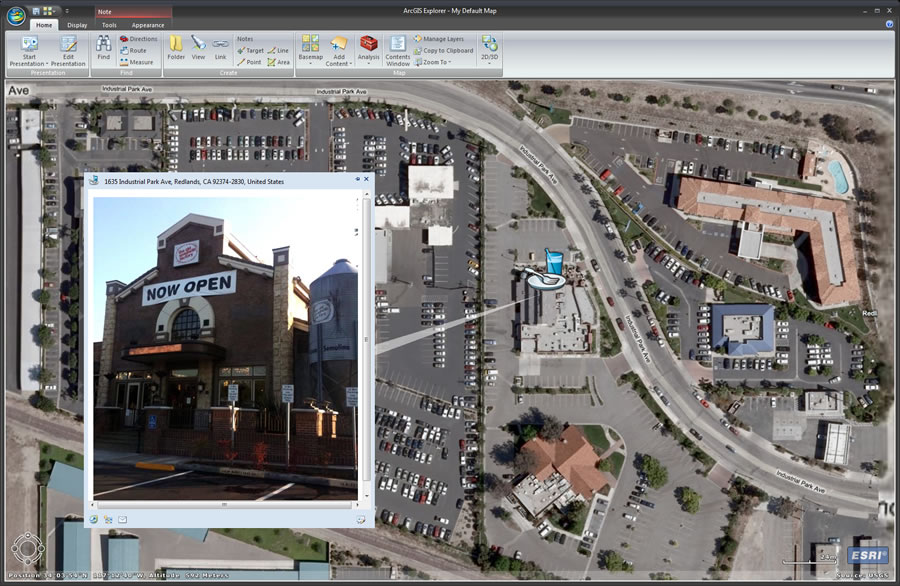Viewport: 900px width, 586px height.
Task: Expand the quick access toolbar customize arrow
Action: coord(67,11)
